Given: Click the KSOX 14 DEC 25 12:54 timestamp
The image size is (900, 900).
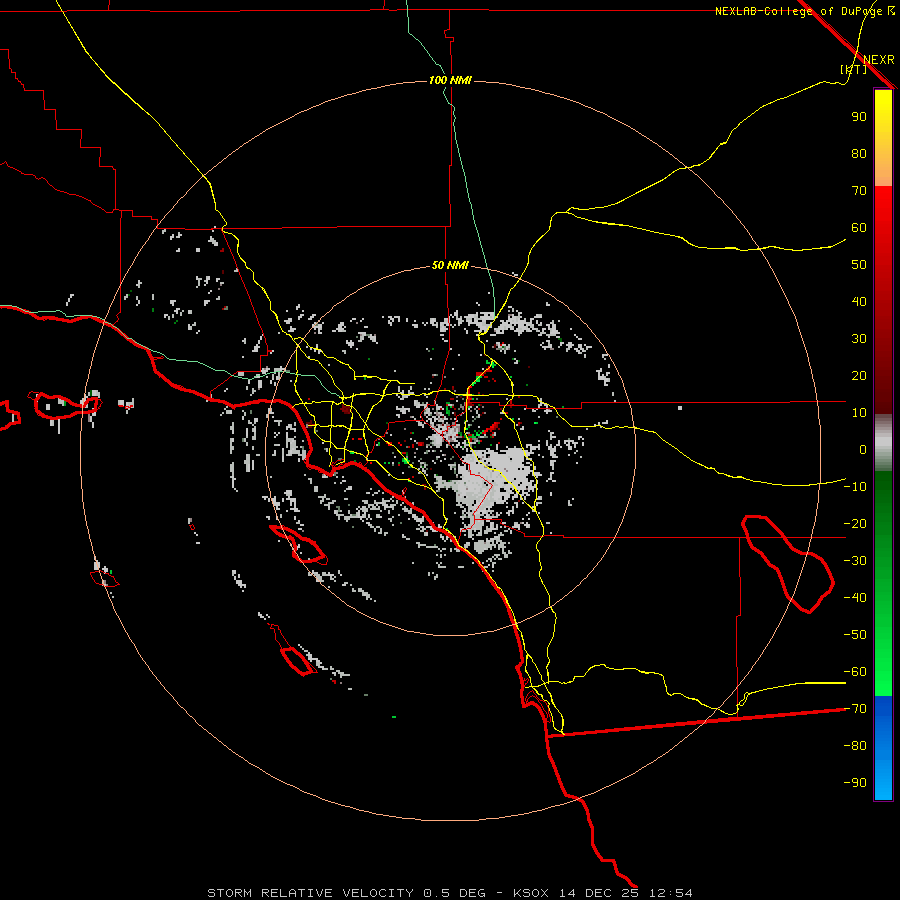Looking at the screenshot, I should click(x=603, y=893).
